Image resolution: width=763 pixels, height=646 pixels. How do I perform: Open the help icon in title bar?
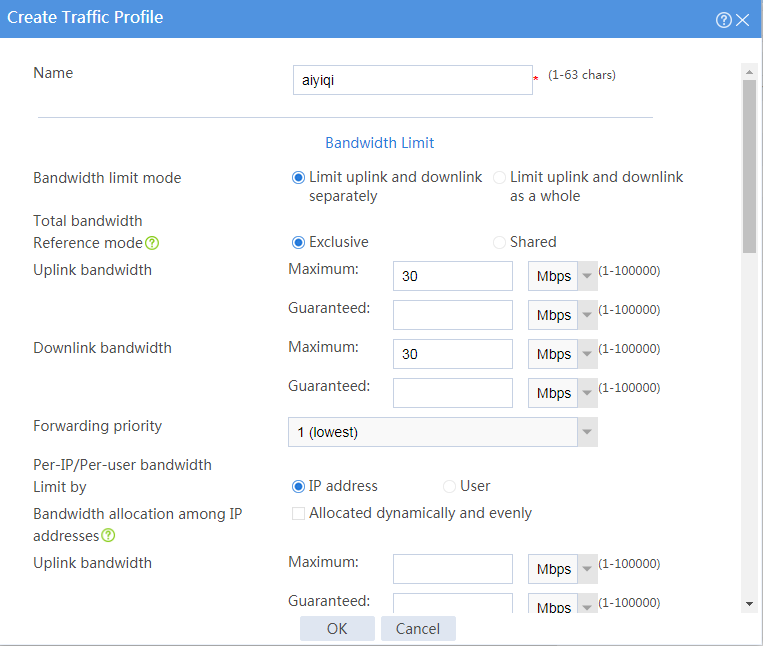(x=724, y=20)
